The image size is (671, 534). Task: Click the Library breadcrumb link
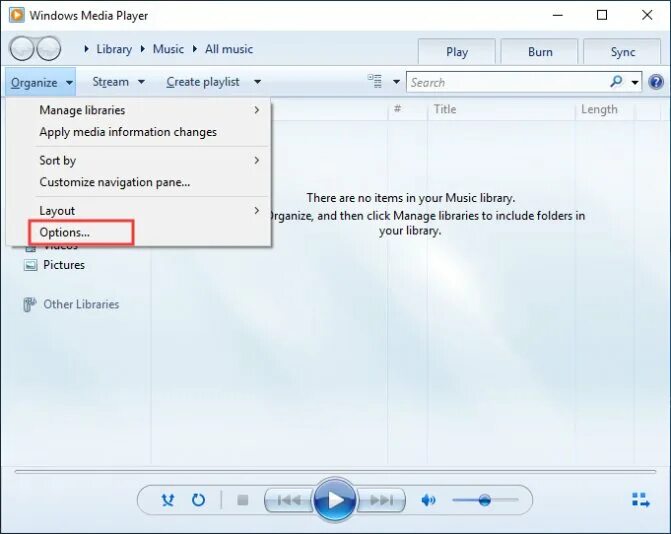[114, 49]
